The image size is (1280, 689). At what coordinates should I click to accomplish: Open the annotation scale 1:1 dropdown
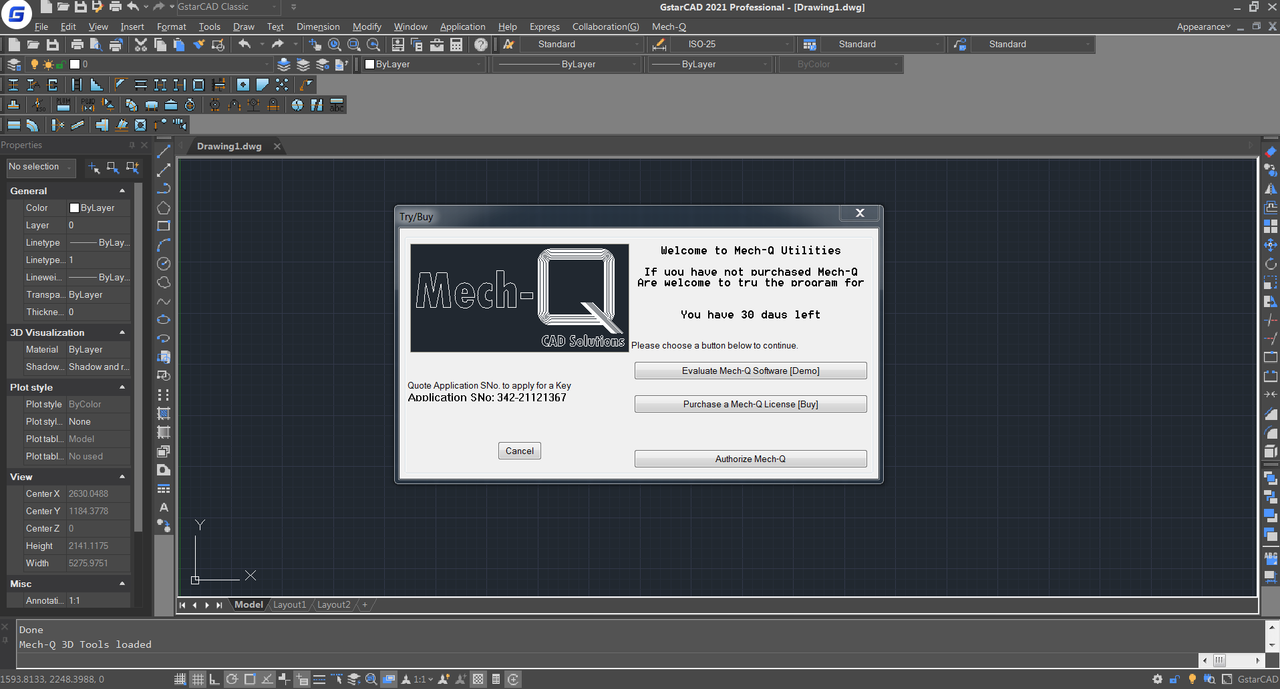click(x=424, y=679)
